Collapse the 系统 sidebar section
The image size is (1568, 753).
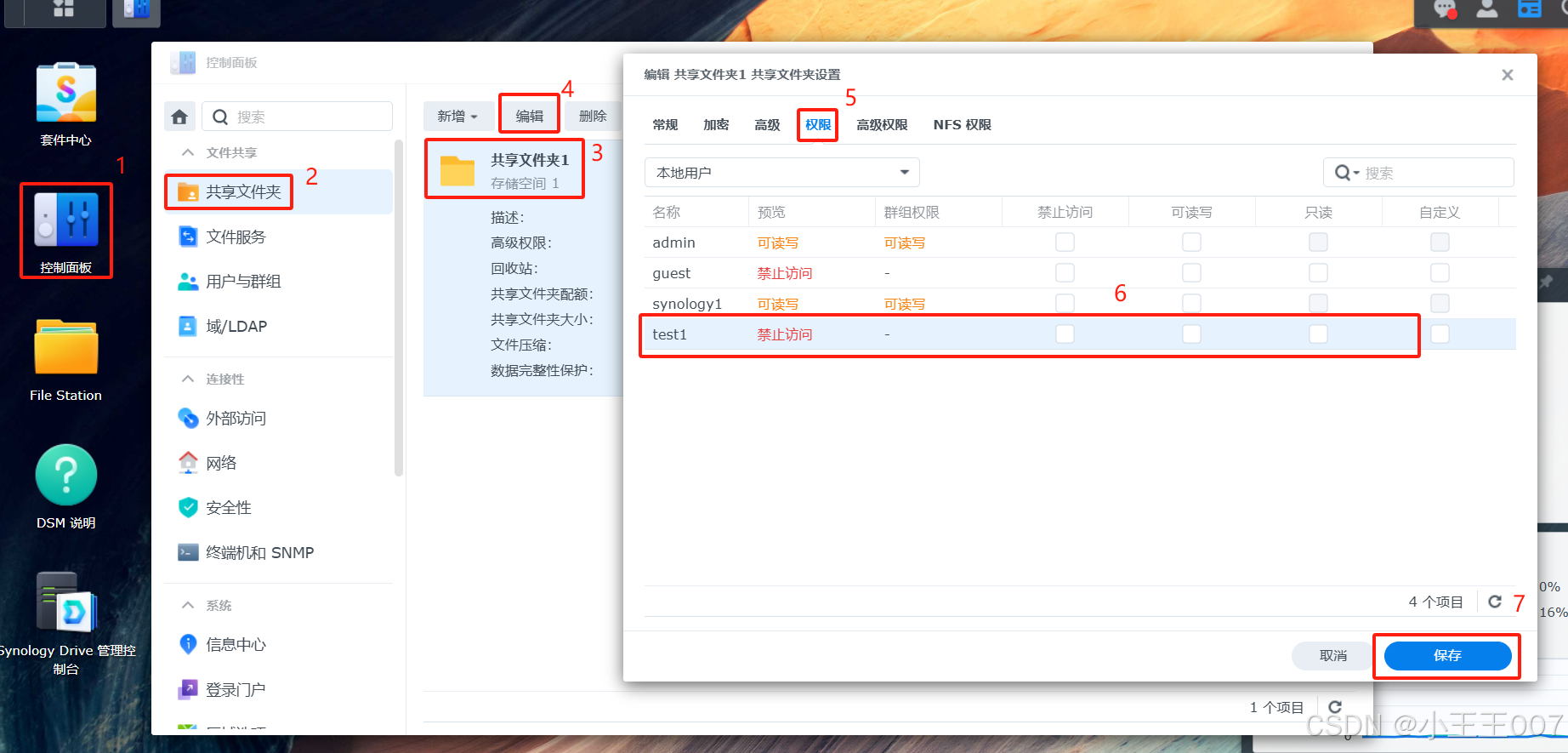188,605
